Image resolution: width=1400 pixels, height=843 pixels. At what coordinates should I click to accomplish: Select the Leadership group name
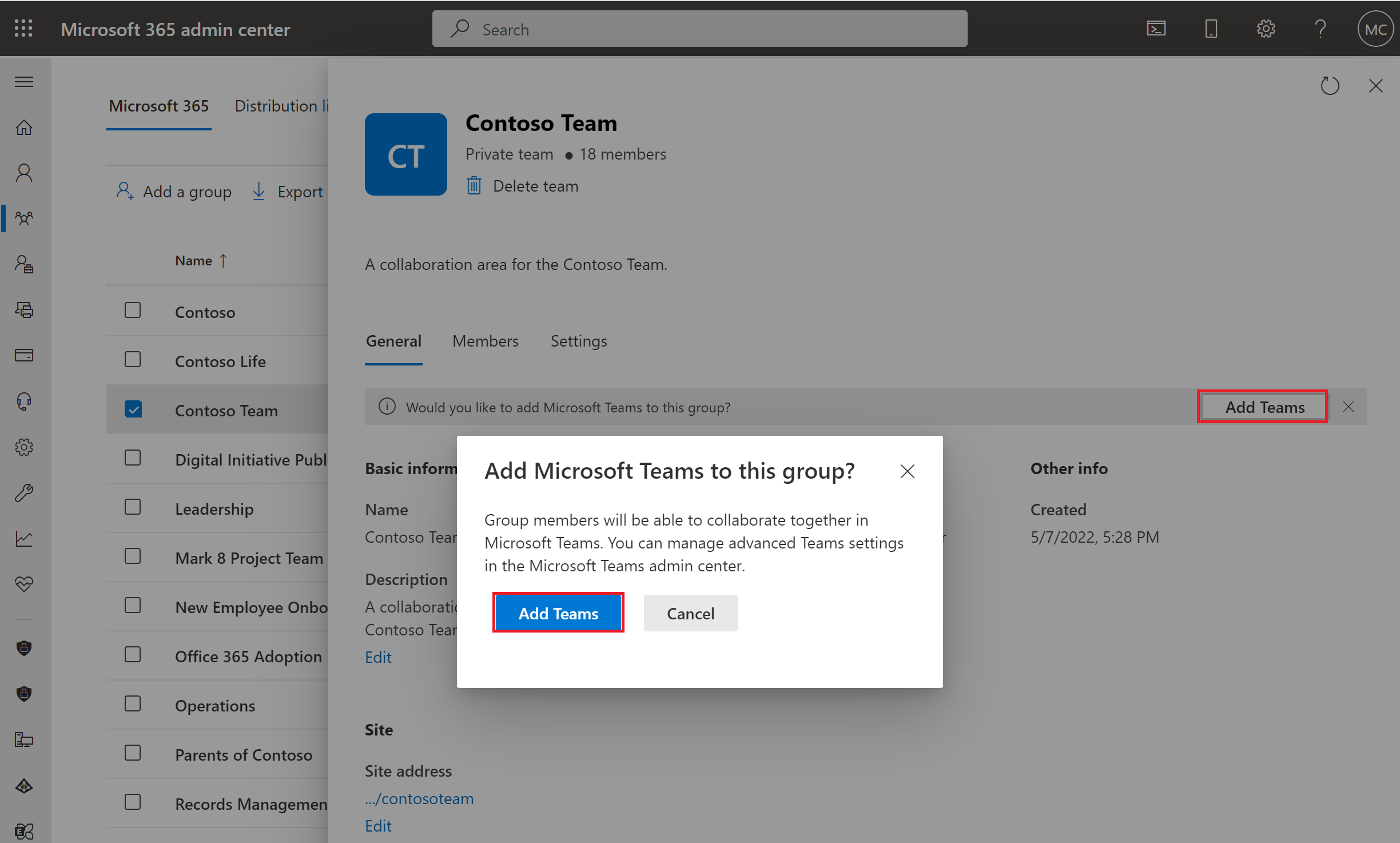click(x=214, y=509)
